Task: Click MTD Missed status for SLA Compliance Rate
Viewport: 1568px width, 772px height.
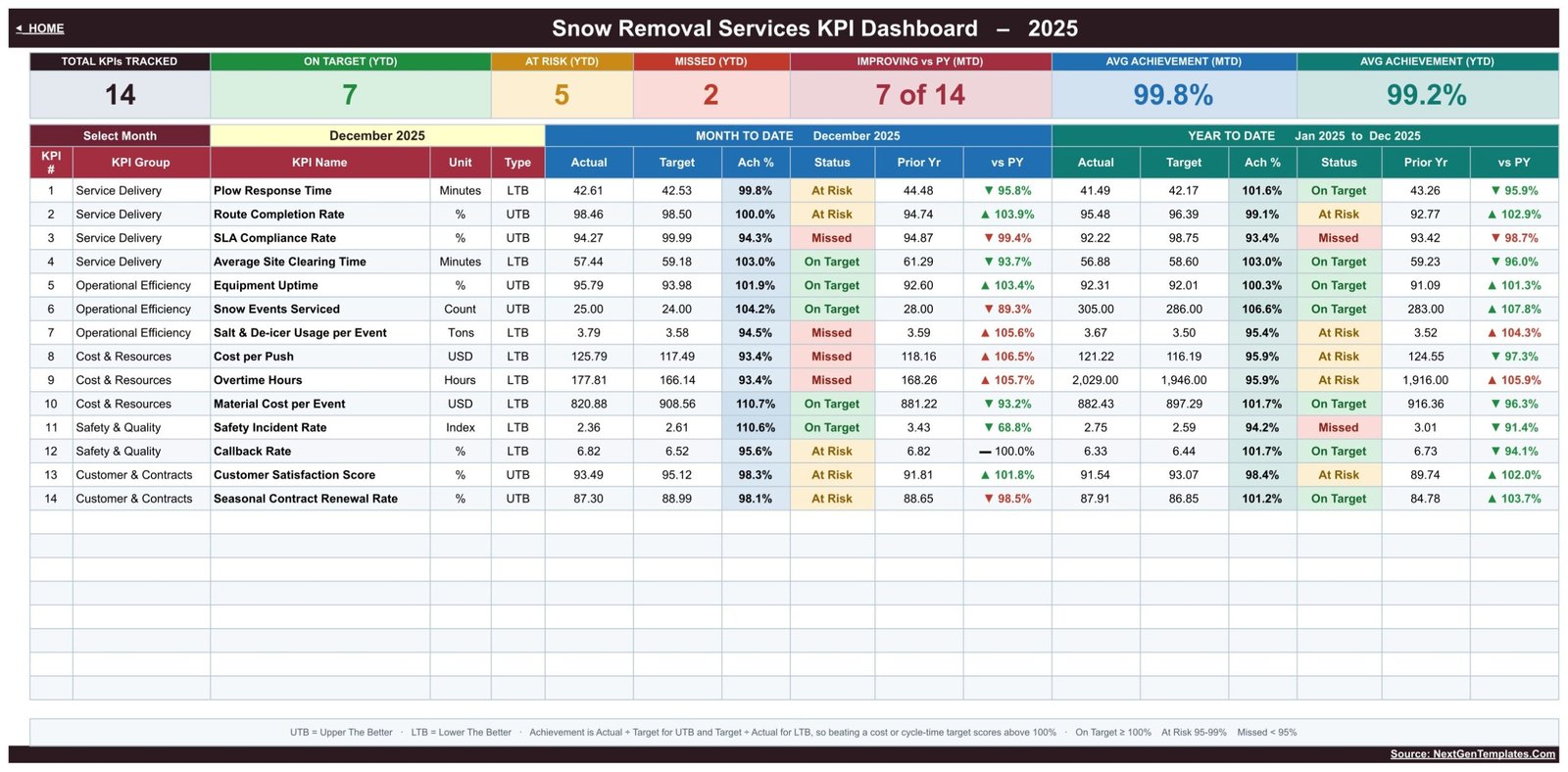Action: pyautogui.click(x=831, y=238)
